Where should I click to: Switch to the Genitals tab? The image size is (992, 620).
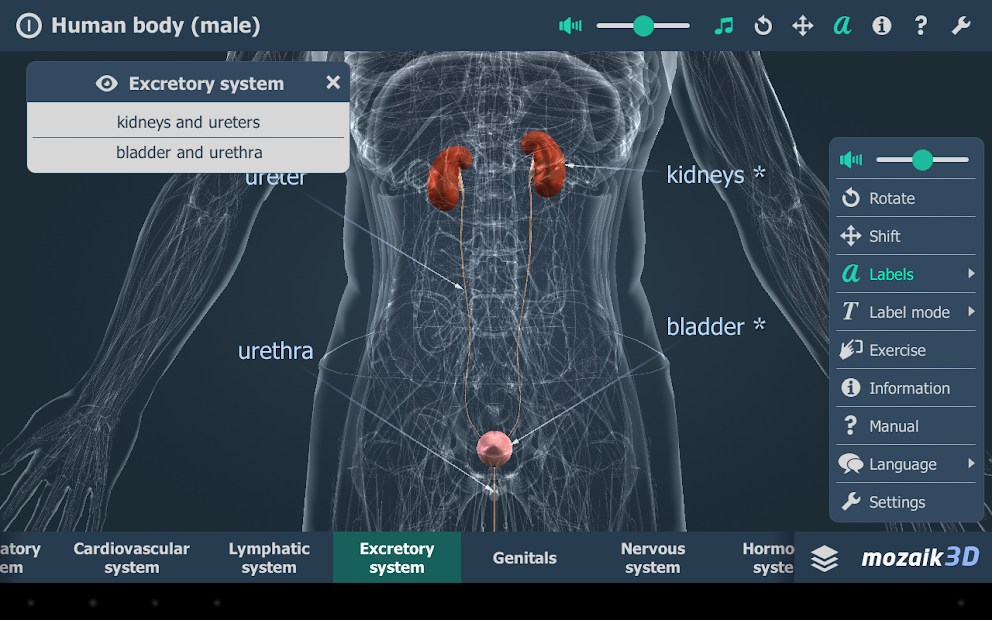(524, 557)
